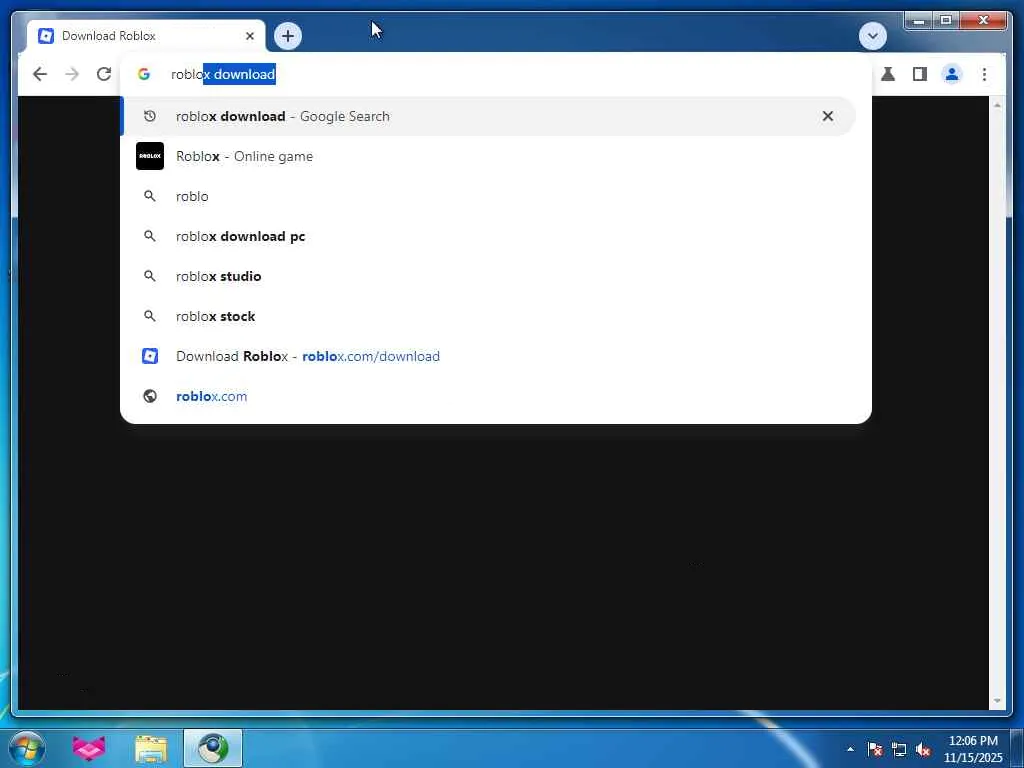
Task: Click the Roblox favicon beside Download Roblox
Action: (150, 356)
